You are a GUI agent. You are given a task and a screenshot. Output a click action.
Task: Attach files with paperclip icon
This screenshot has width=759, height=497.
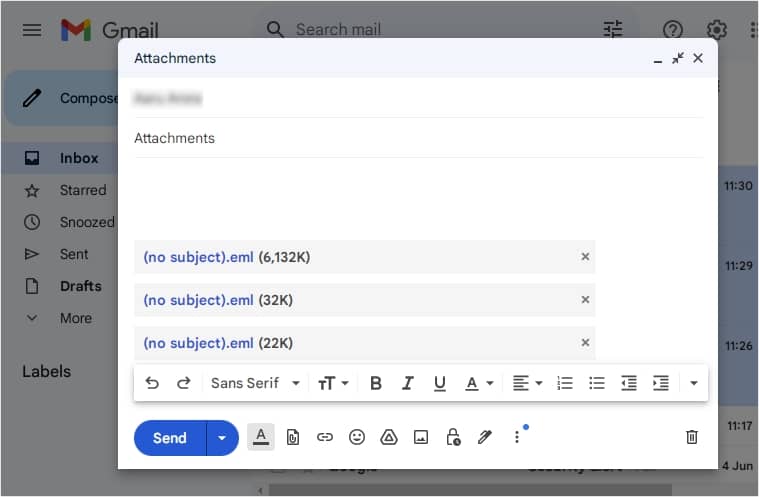(x=293, y=437)
